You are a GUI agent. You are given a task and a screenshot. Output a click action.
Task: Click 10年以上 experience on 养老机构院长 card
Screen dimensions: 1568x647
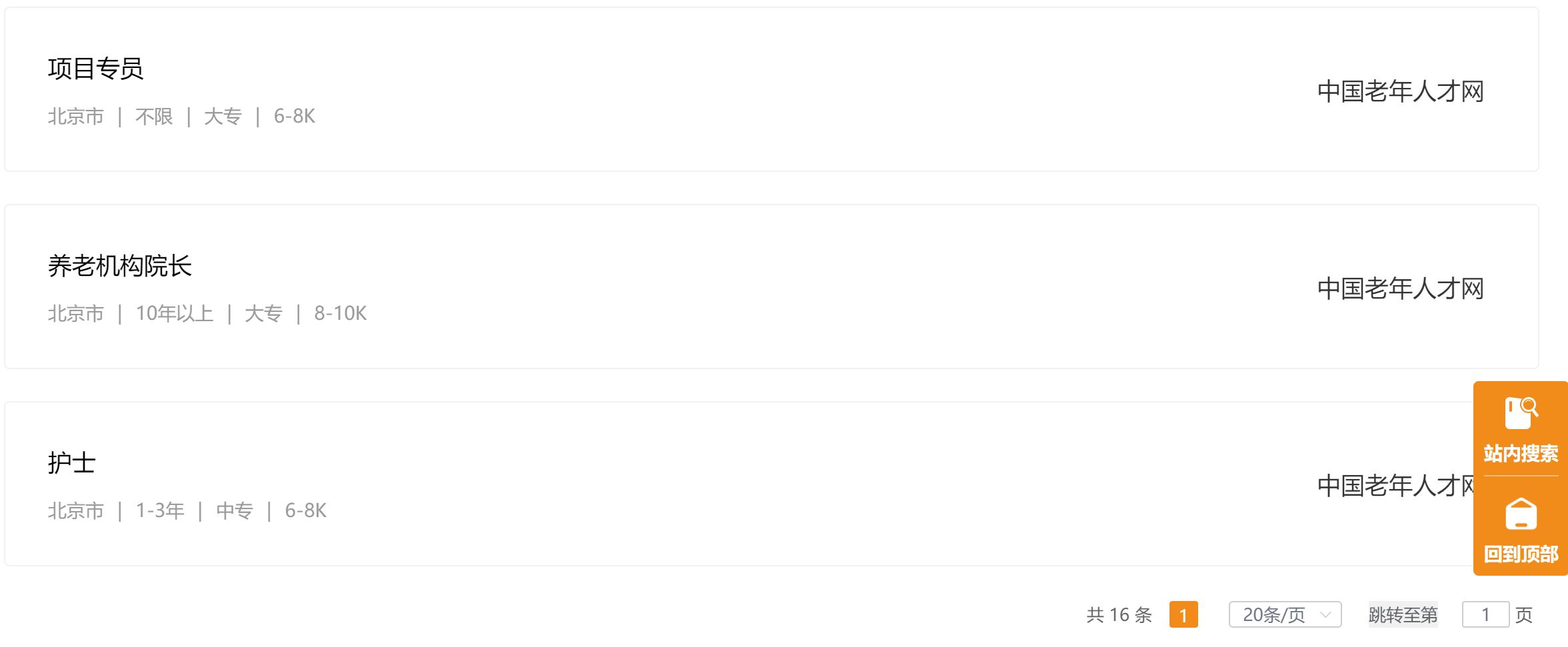[x=175, y=314]
